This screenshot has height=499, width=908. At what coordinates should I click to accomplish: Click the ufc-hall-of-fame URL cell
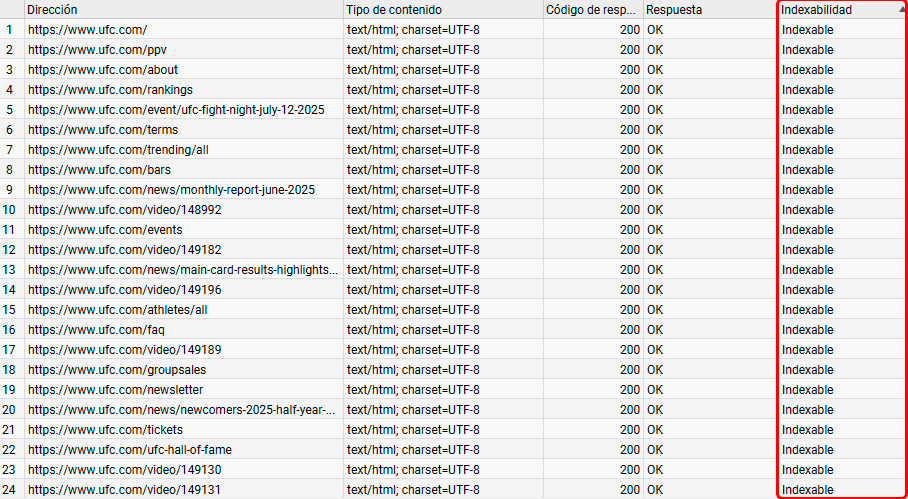pos(129,449)
